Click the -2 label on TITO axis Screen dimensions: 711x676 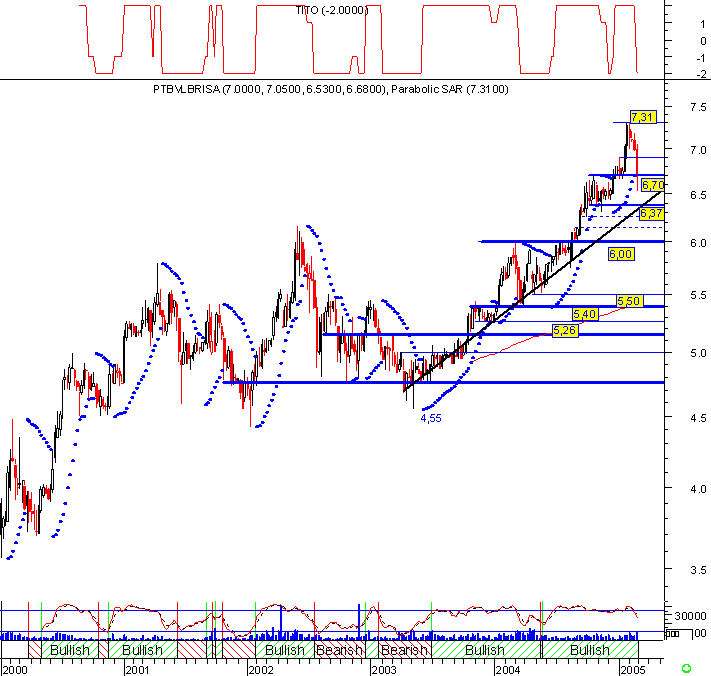[x=701, y=74]
